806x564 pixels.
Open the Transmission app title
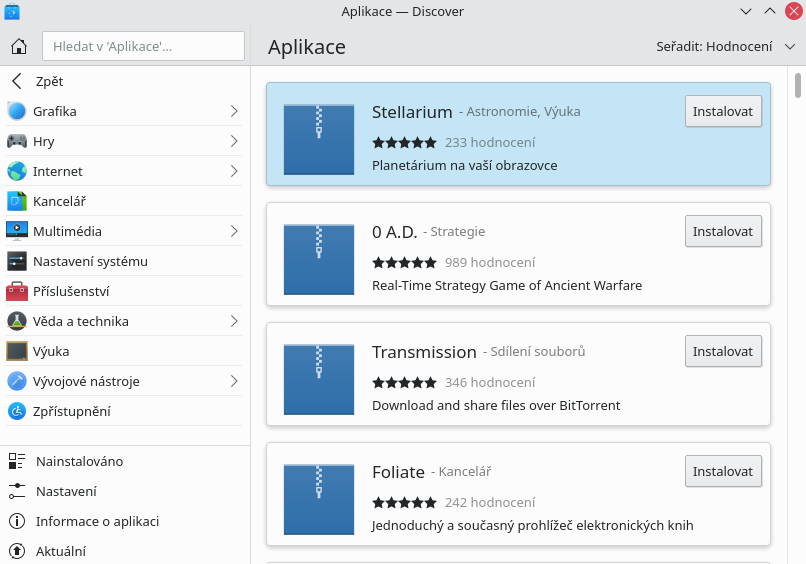424,352
